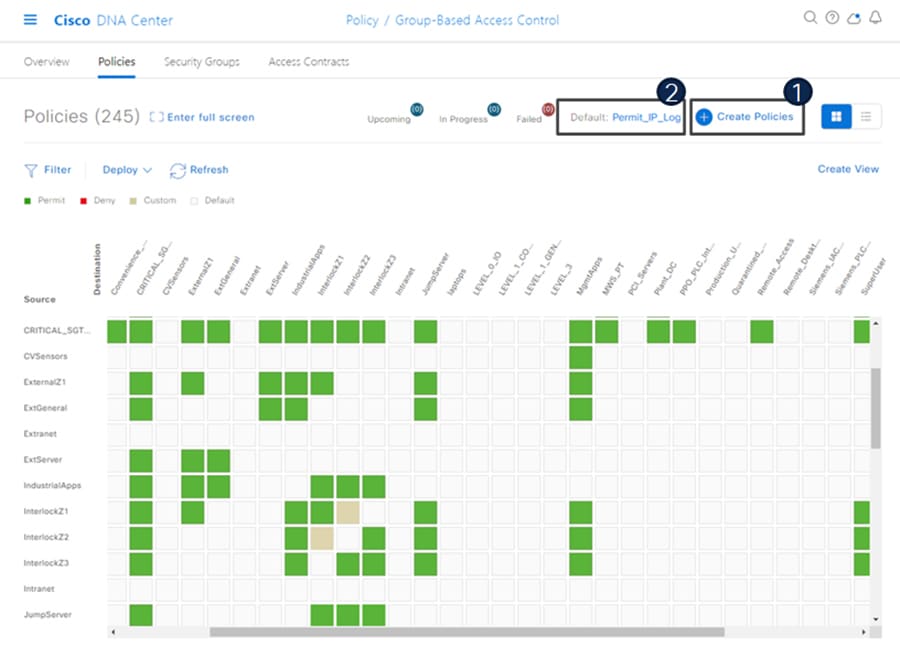Image resolution: width=900 pixels, height=657 pixels.
Task: Open the CVSensors to MgmtApps permit cell
Action: coord(580,357)
